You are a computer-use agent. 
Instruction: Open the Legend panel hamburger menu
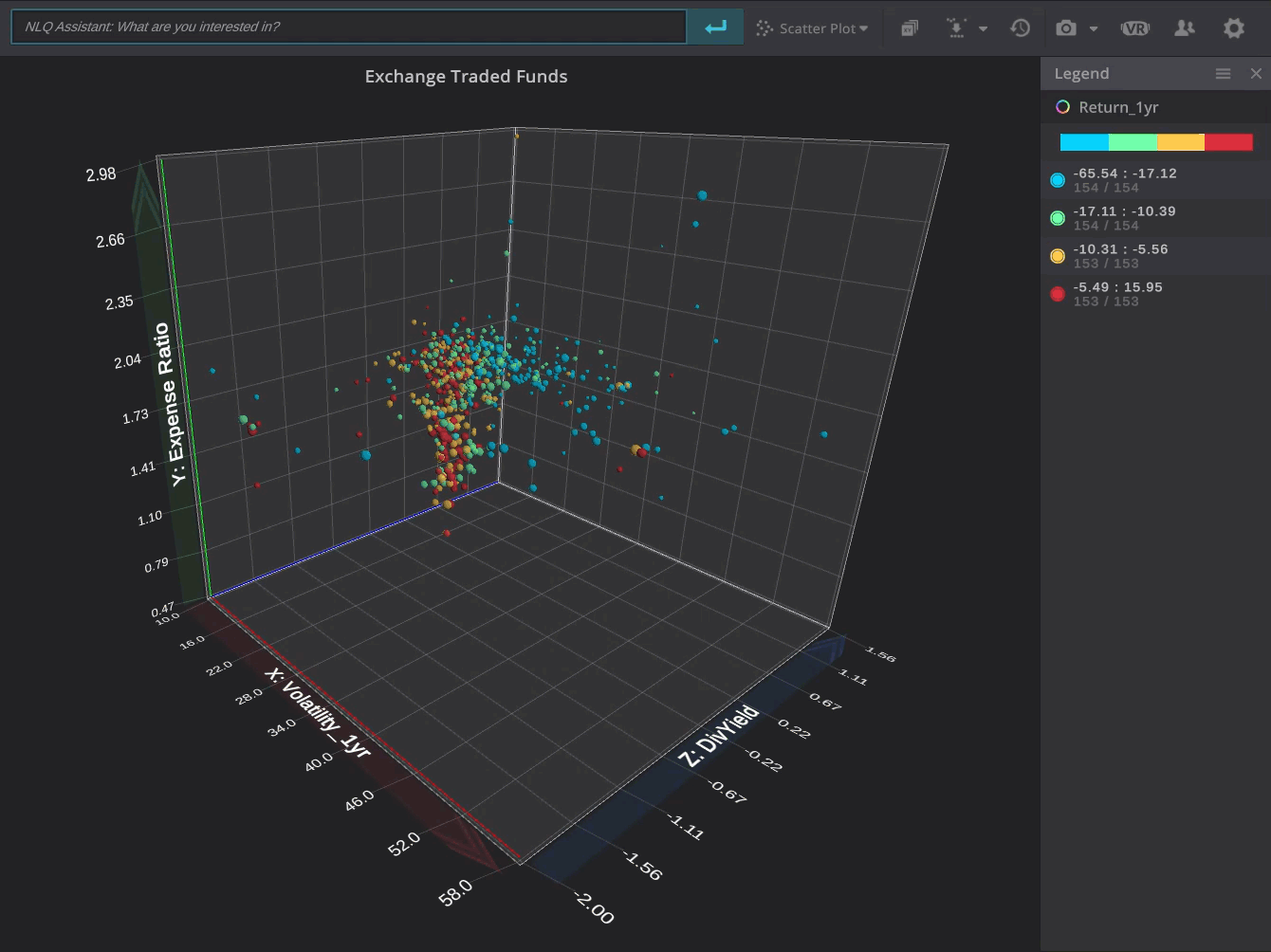tap(1223, 74)
